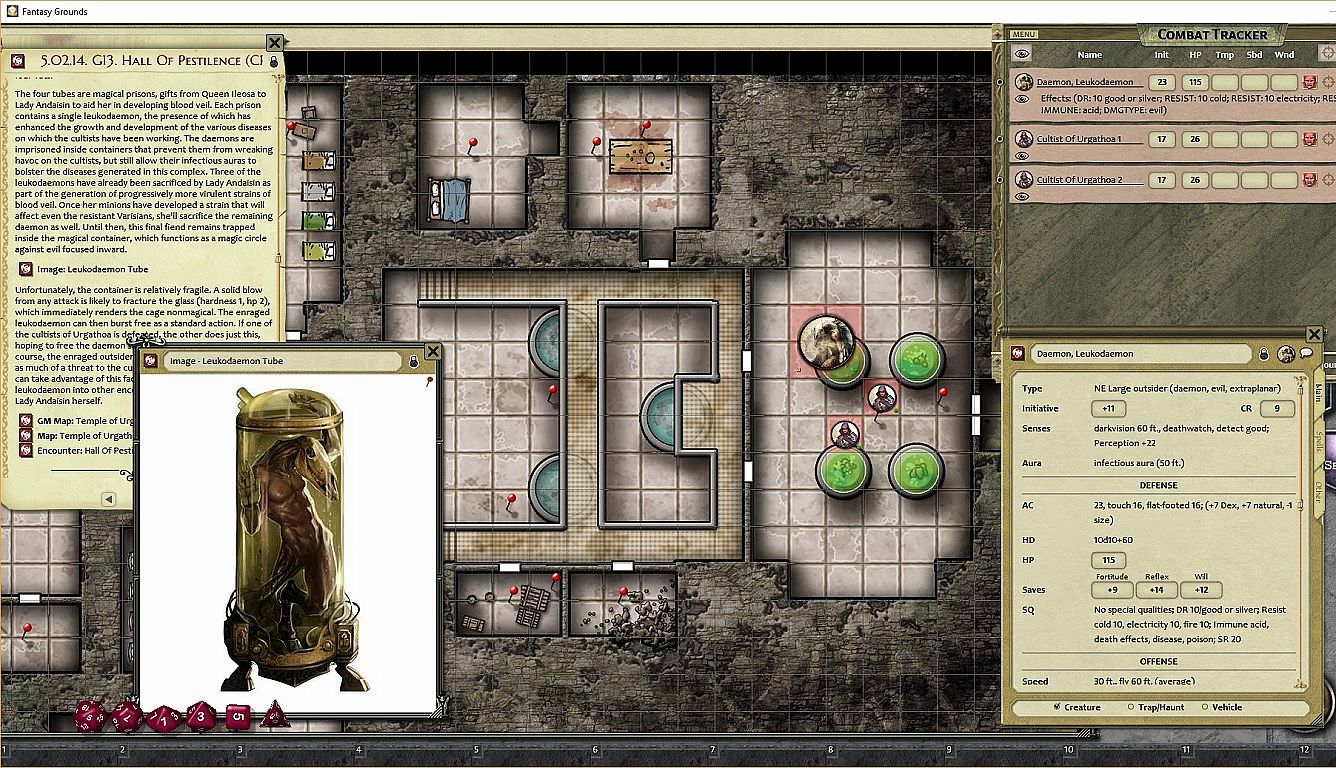
Task: Click the NPC sheet link icon beside Daemon name
Action: [x=1018, y=354]
